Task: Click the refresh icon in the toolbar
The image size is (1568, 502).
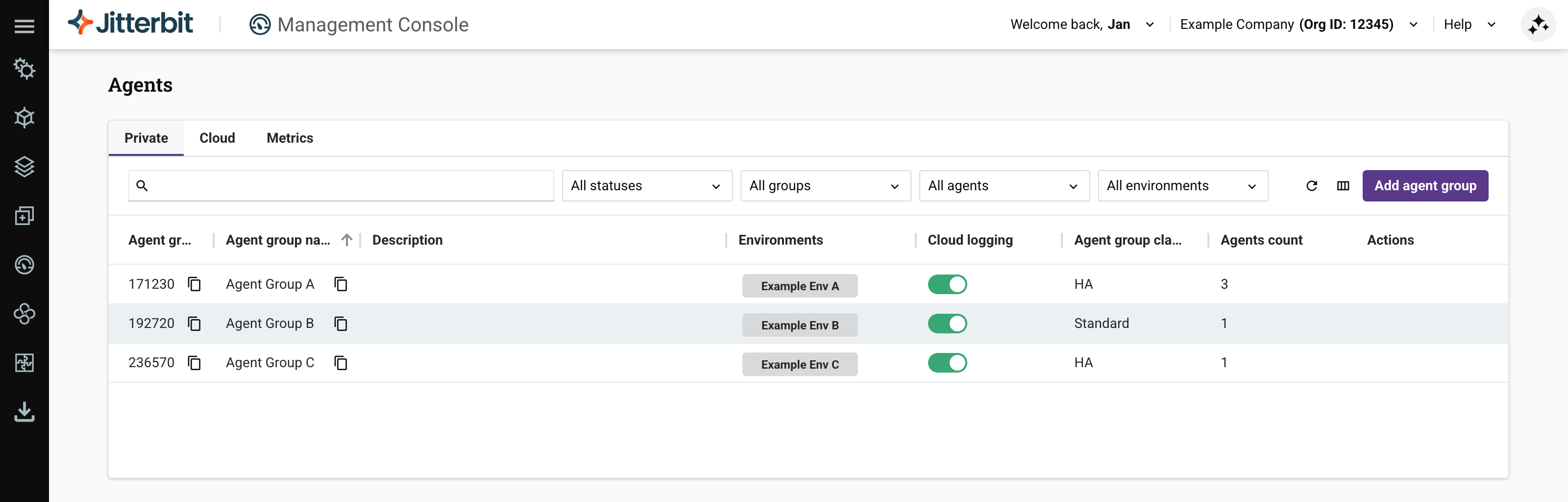Action: pyautogui.click(x=1311, y=186)
